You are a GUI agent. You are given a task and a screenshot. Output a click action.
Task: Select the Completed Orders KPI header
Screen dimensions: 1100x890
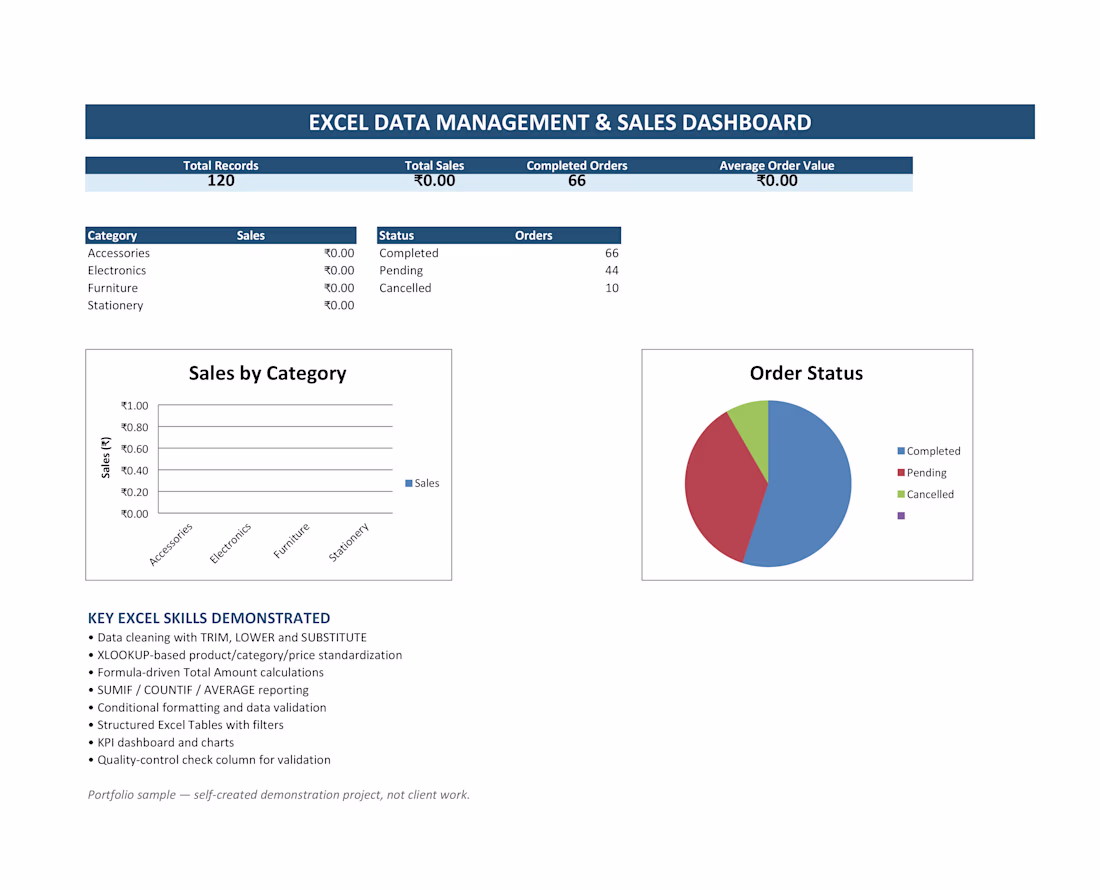point(577,166)
